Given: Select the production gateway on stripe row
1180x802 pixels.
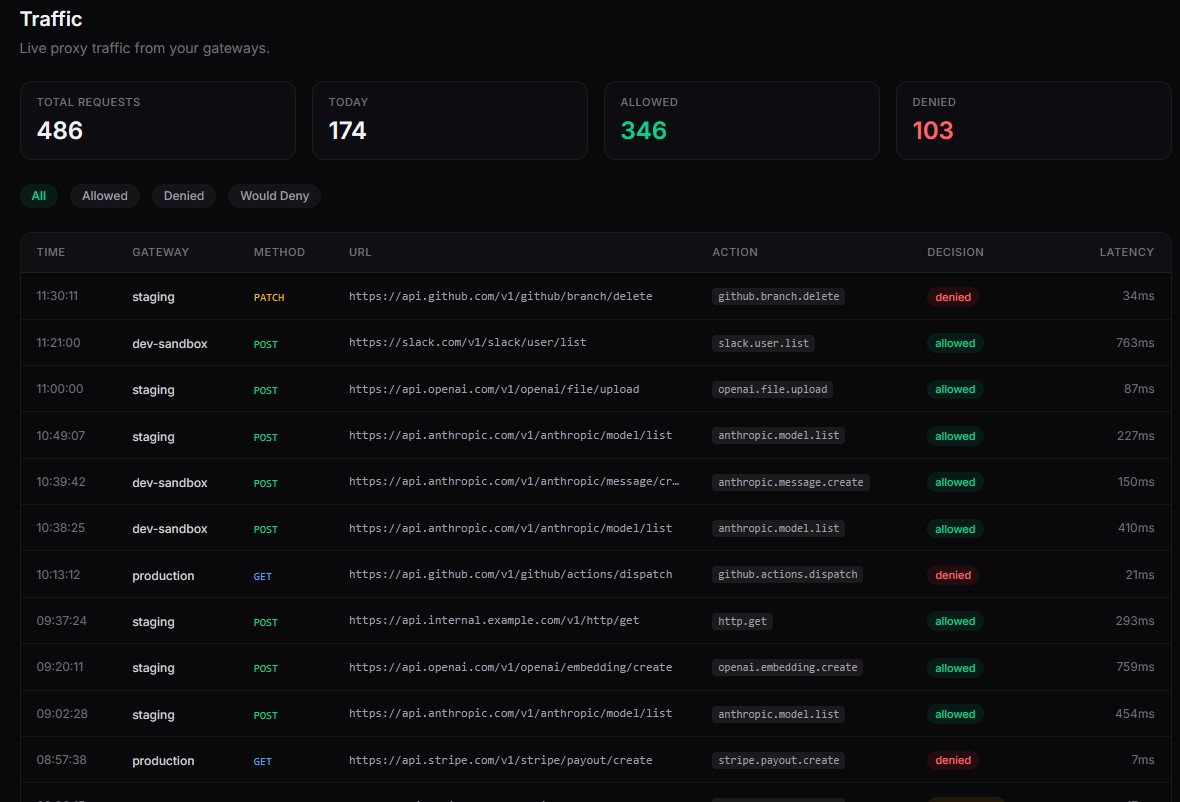Looking at the screenshot, I should (162, 760).
